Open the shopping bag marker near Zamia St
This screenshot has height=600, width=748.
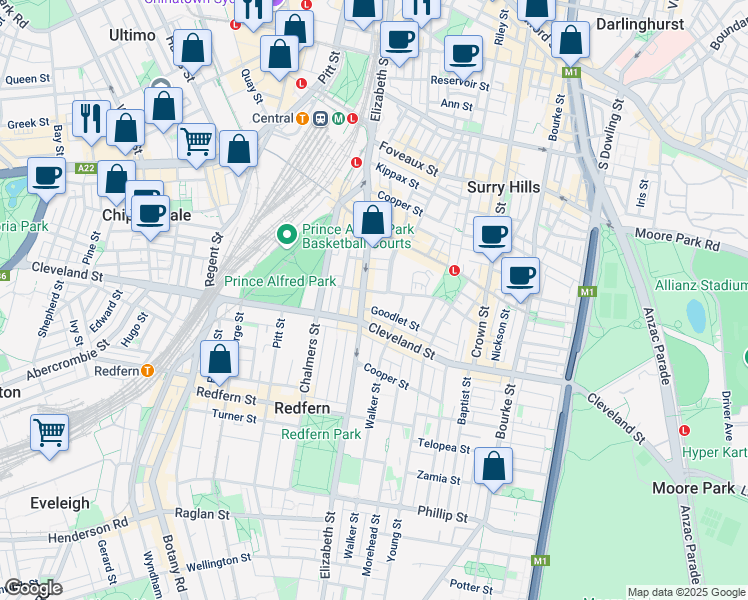click(x=494, y=469)
